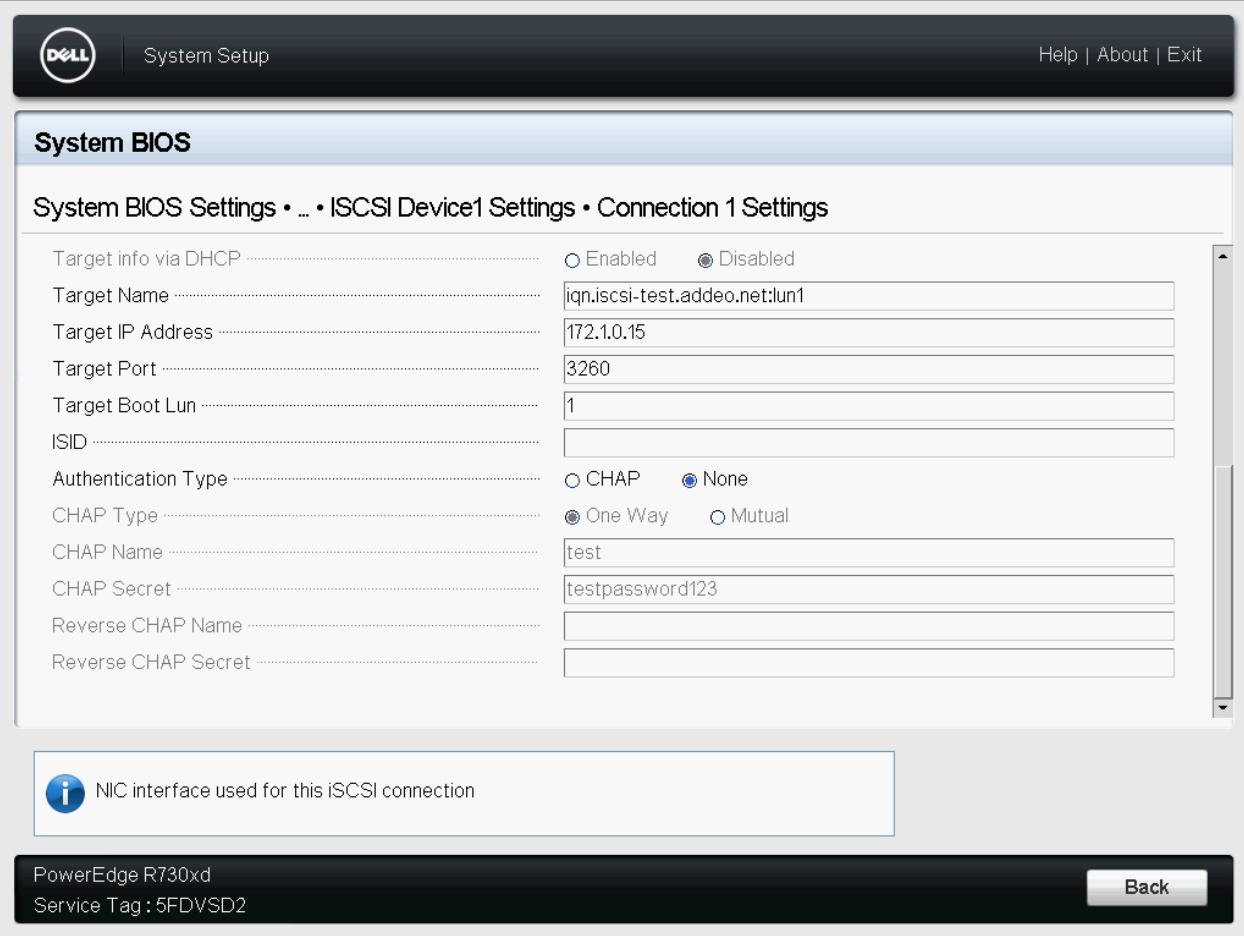This screenshot has height=936, width=1244.
Task: Click the Target IP Address label
Action: pyautogui.click(x=132, y=332)
